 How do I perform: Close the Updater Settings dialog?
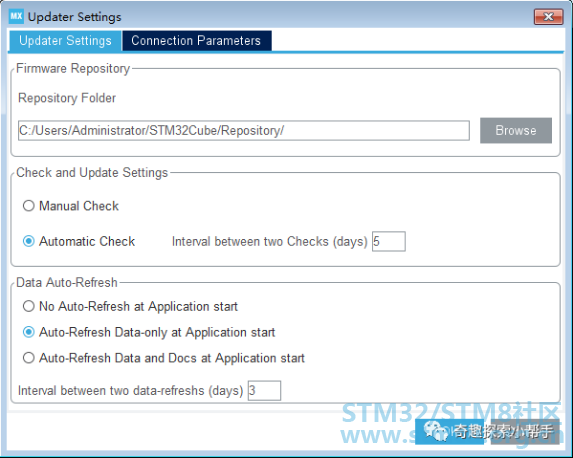[x=548, y=17]
